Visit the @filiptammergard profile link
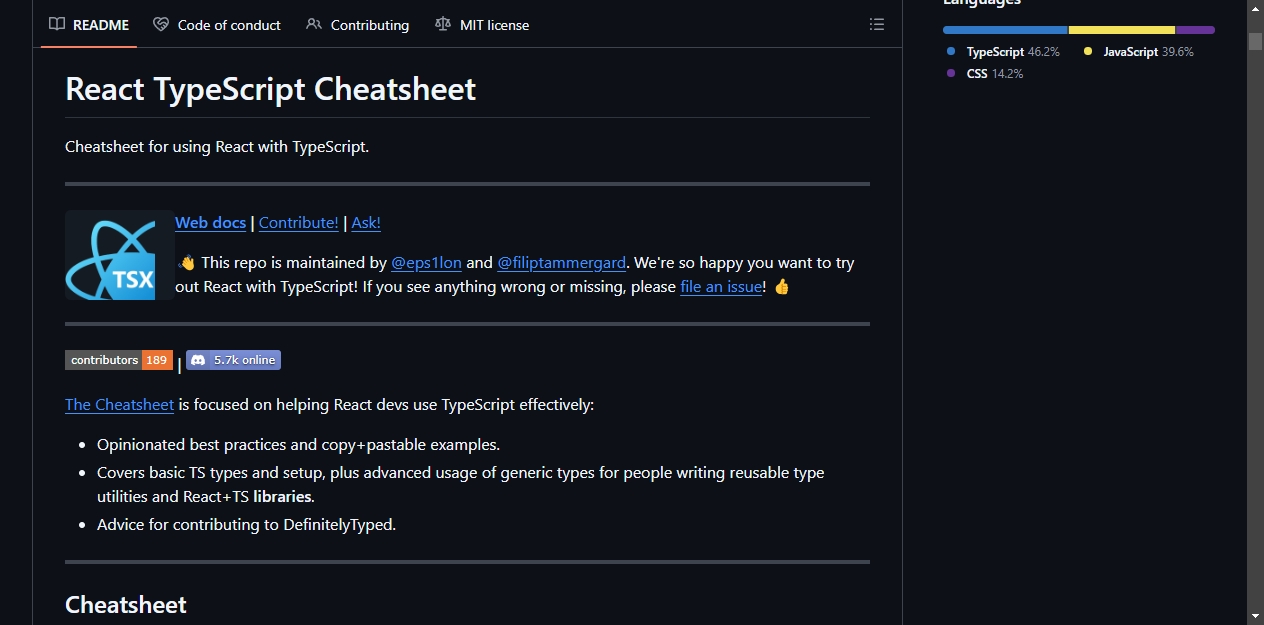The image size is (1264, 625). pyautogui.click(x=562, y=263)
